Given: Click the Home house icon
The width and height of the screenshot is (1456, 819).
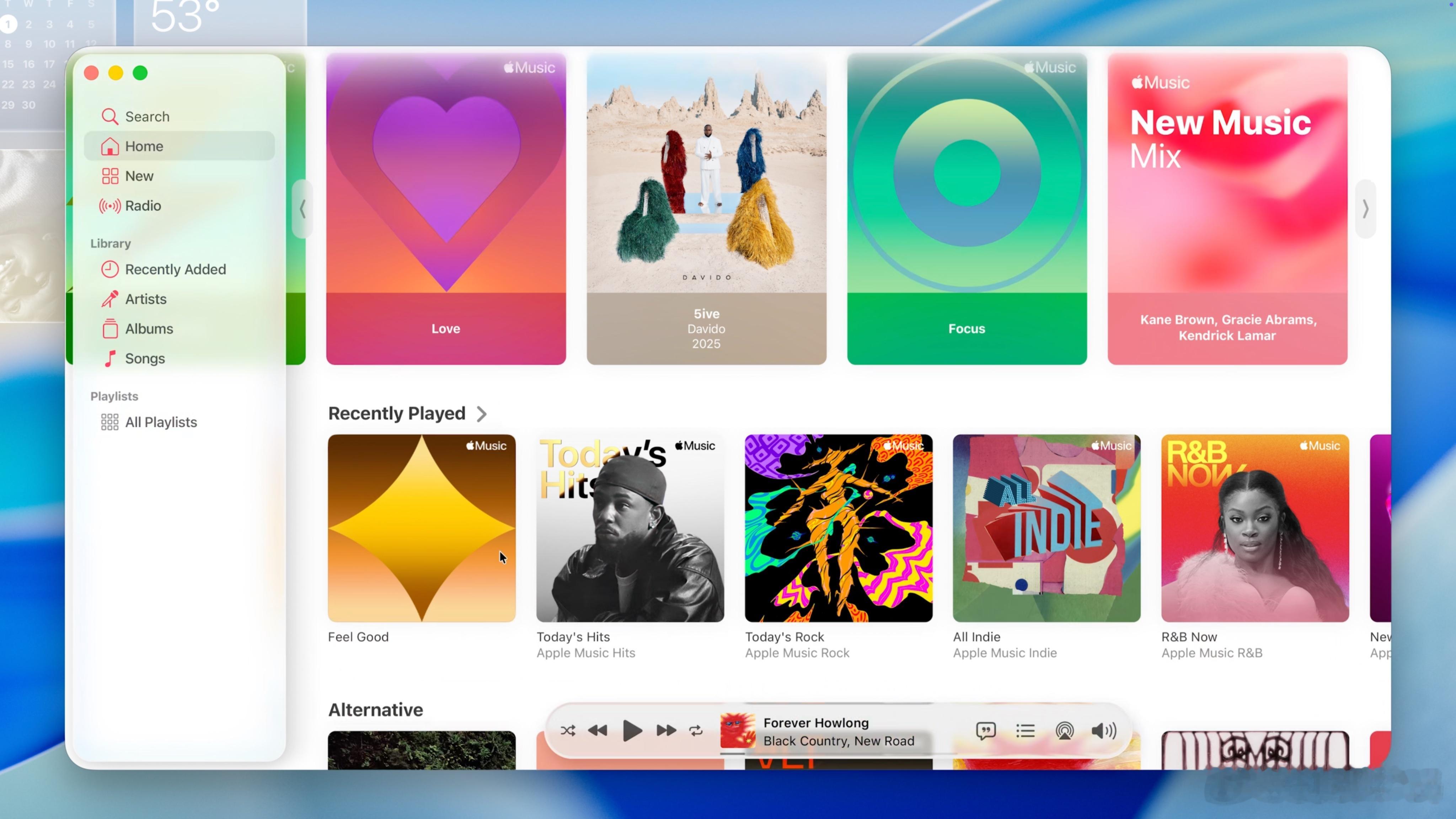Looking at the screenshot, I should [109, 146].
